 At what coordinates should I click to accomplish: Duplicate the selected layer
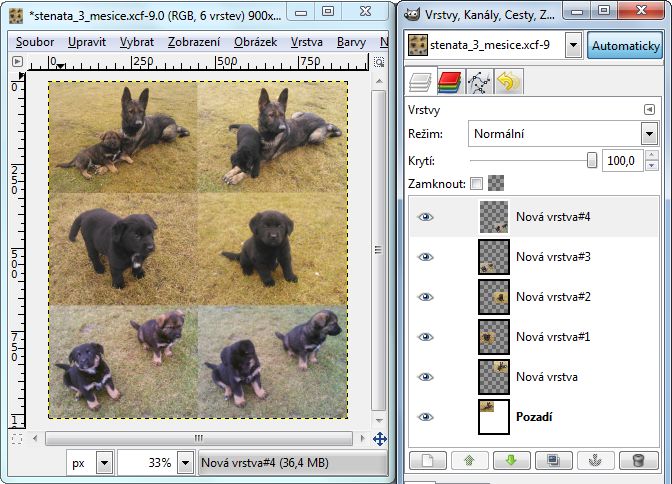point(554,461)
